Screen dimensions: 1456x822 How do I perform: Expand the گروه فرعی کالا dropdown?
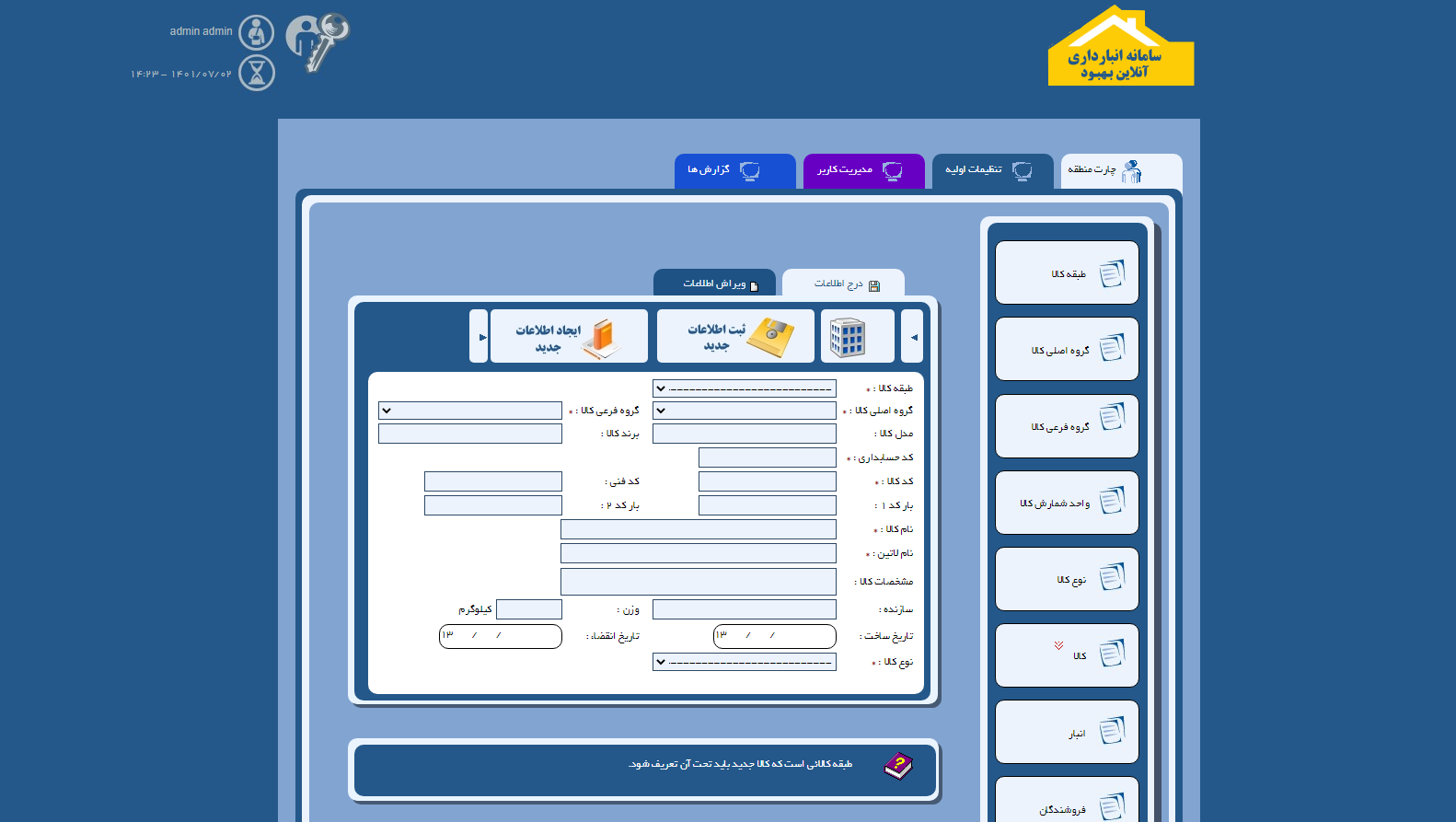point(469,411)
